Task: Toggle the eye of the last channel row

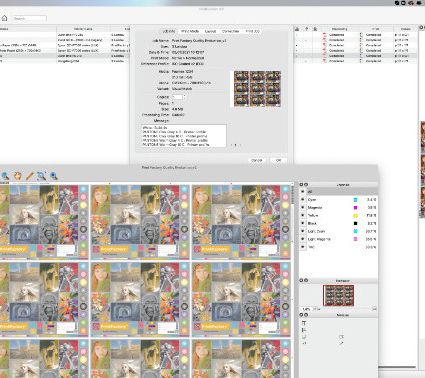Action: click(x=303, y=247)
